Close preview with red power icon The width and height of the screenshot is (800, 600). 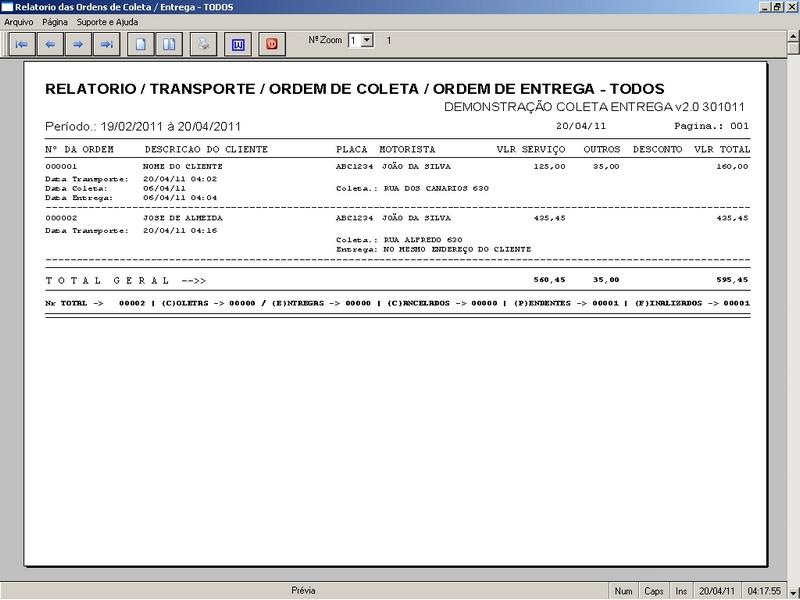[272, 44]
